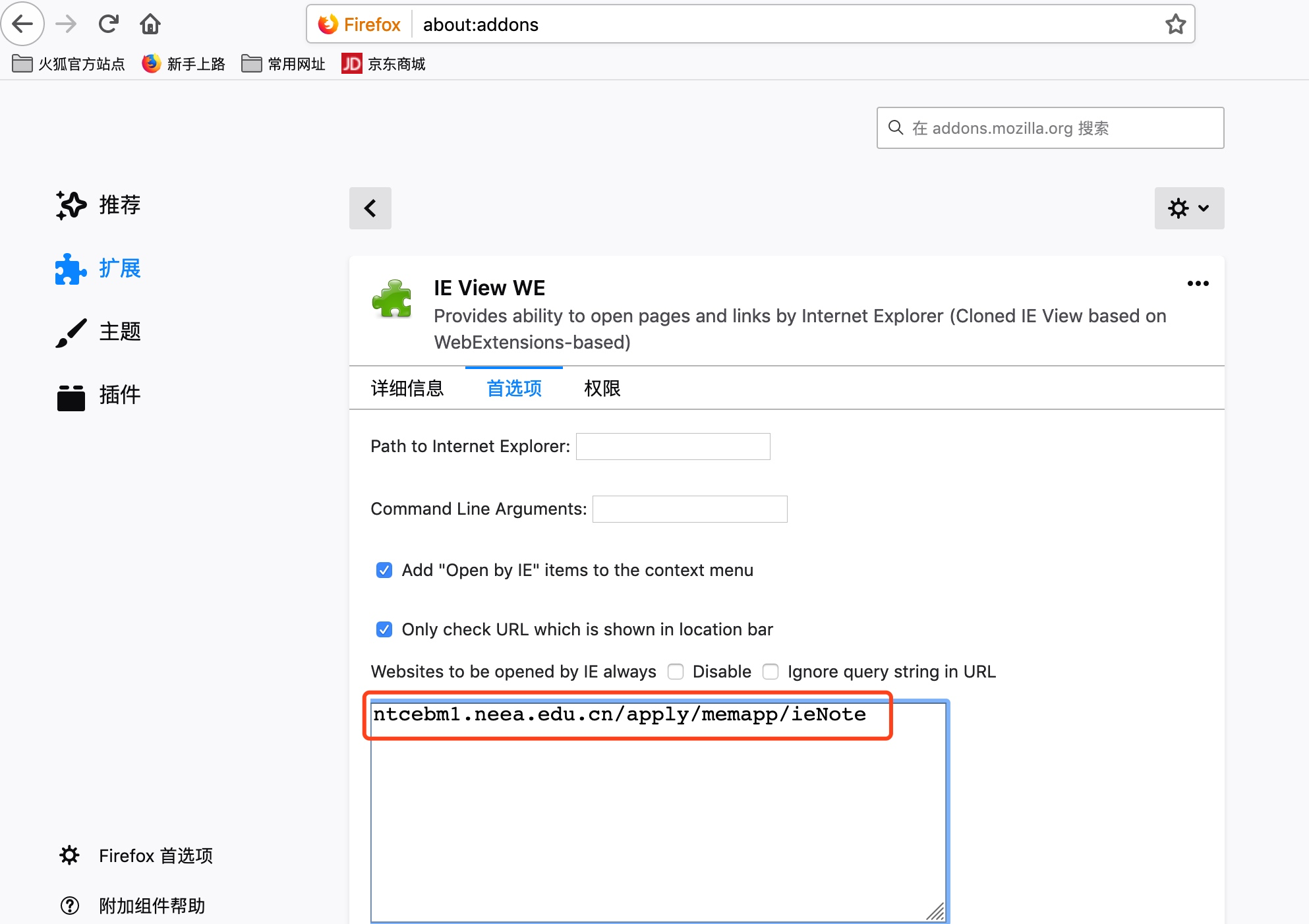Open the Firefox home page

pos(150,24)
